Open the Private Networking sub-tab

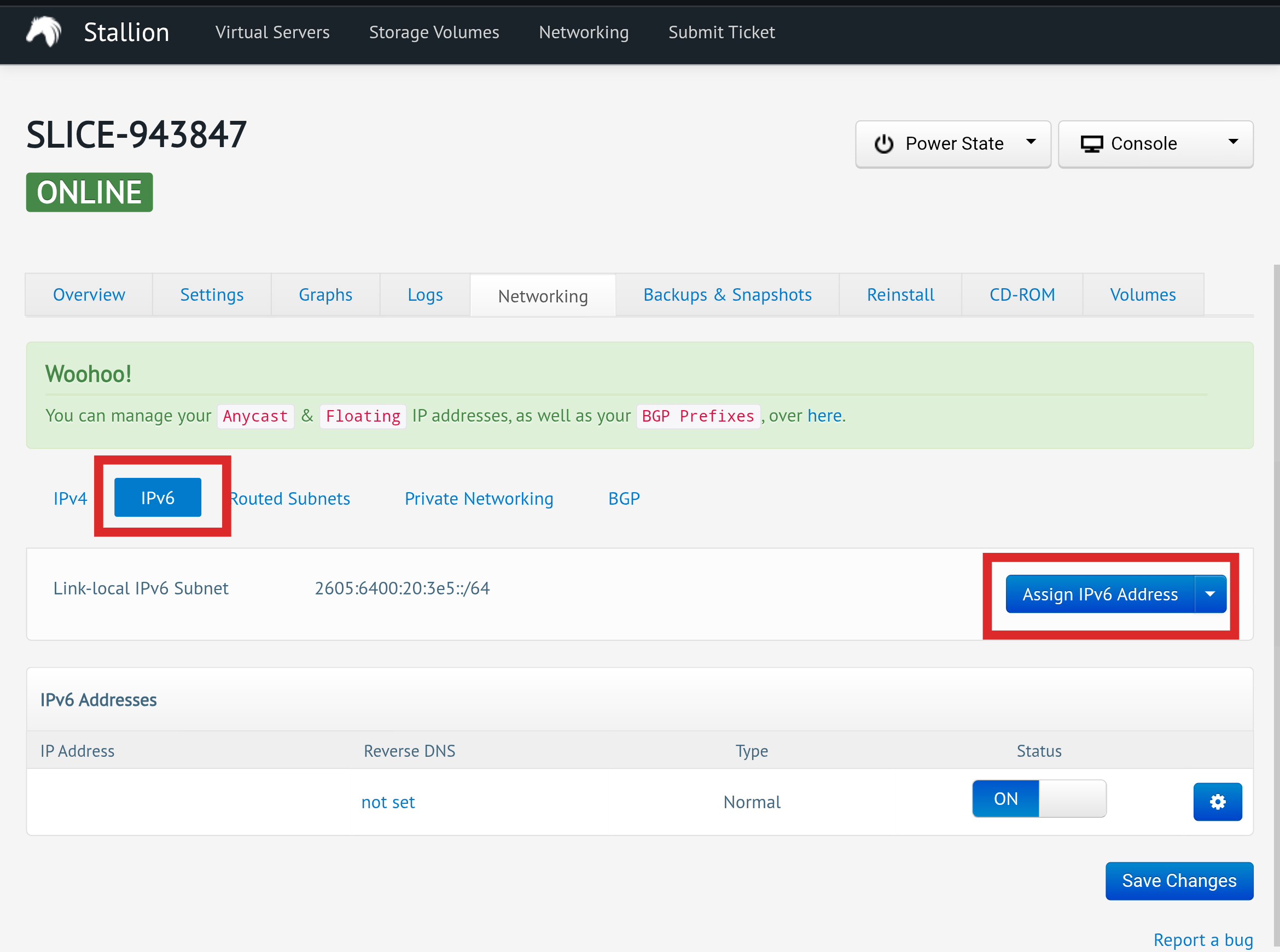click(478, 498)
